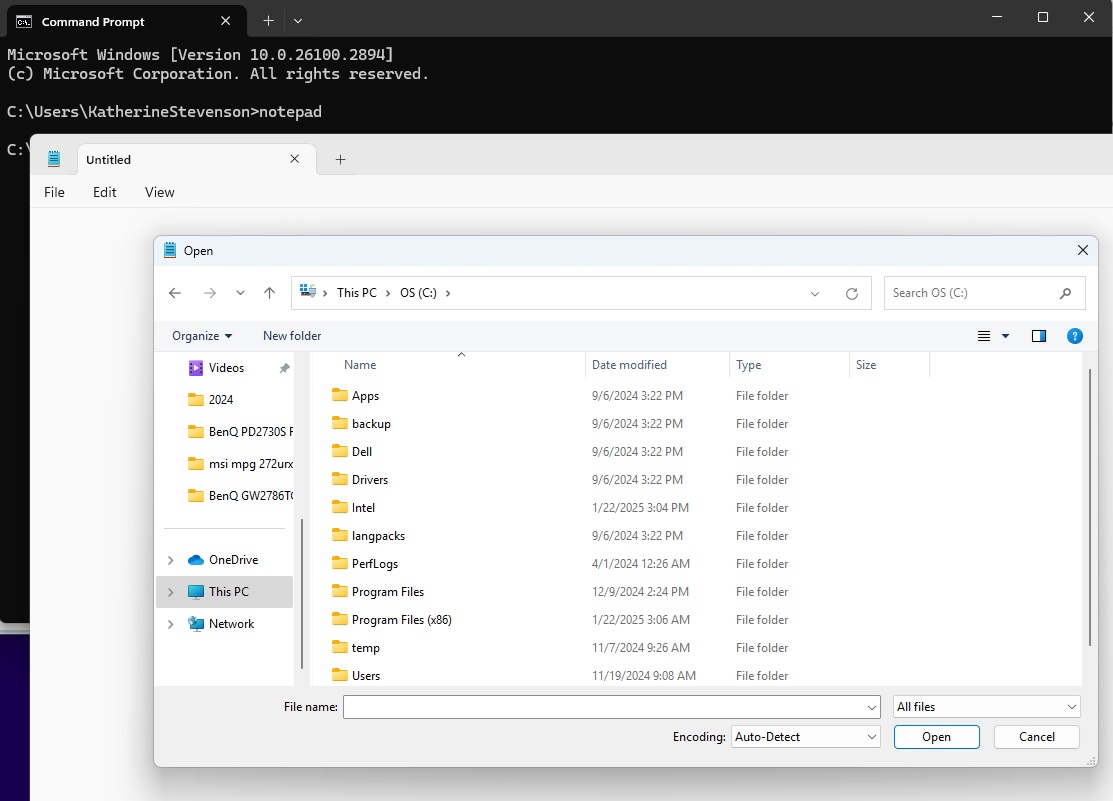This screenshot has width=1113, height=801.
Task: Click the forward arrow in the Open dialog
Action: pyautogui.click(x=209, y=293)
